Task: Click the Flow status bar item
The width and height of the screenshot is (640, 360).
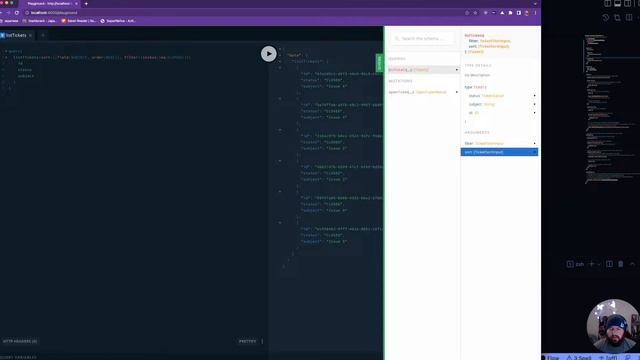Action: coord(551,358)
